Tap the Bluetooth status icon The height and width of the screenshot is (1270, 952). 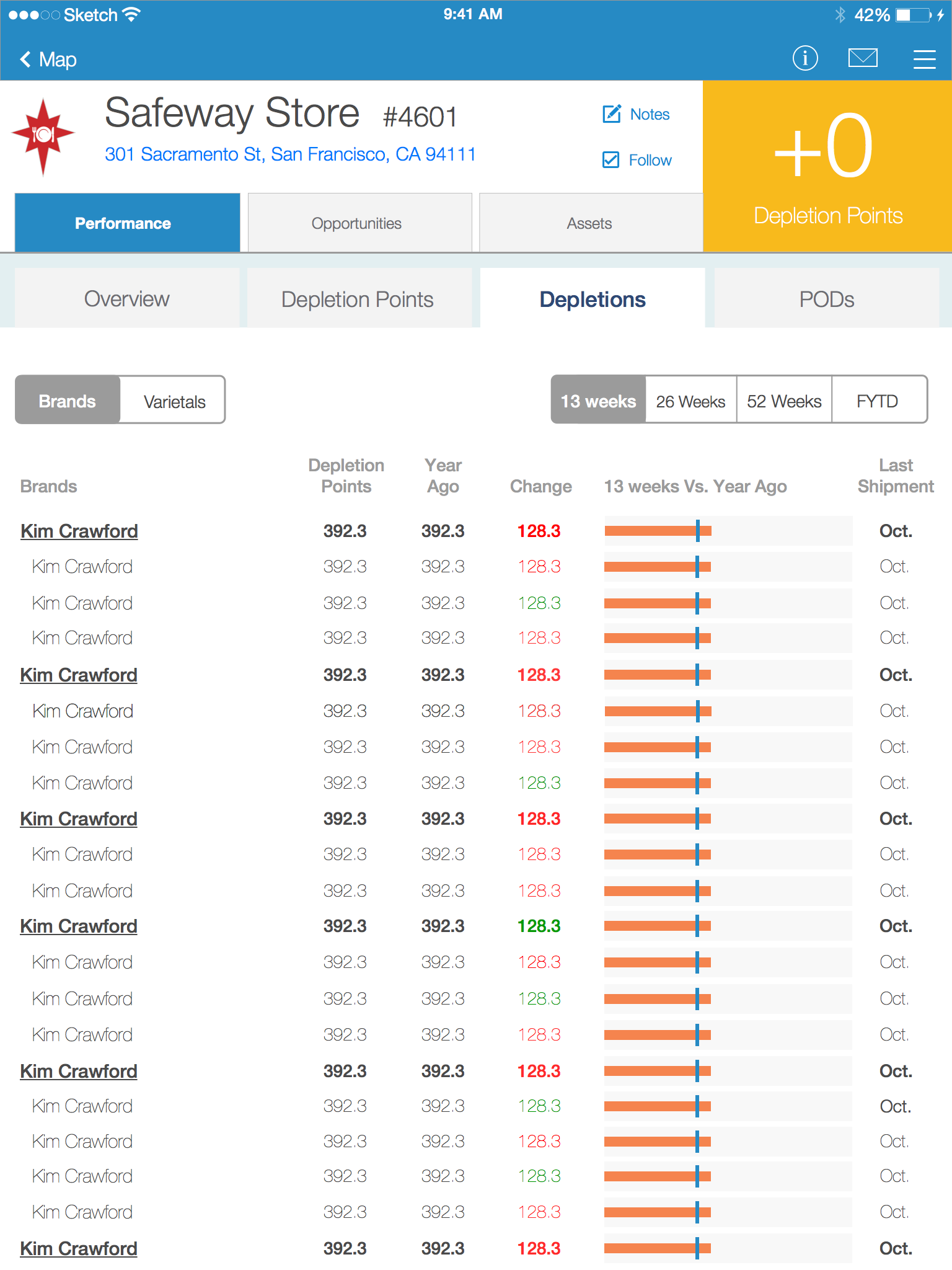pyautogui.click(x=840, y=15)
